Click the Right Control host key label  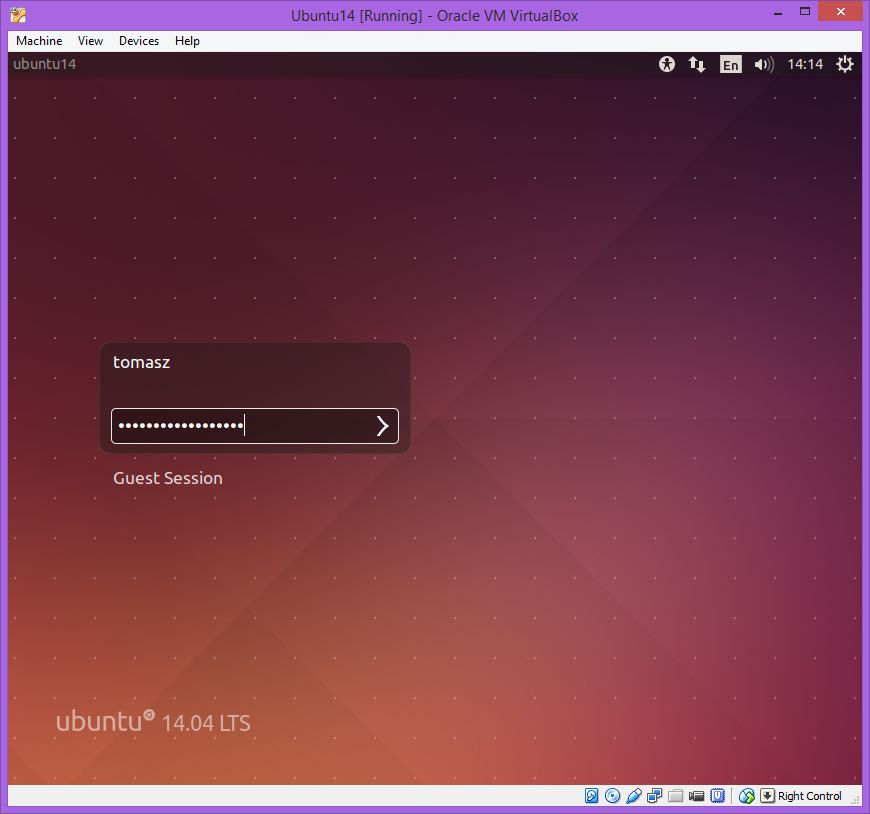[810, 796]
